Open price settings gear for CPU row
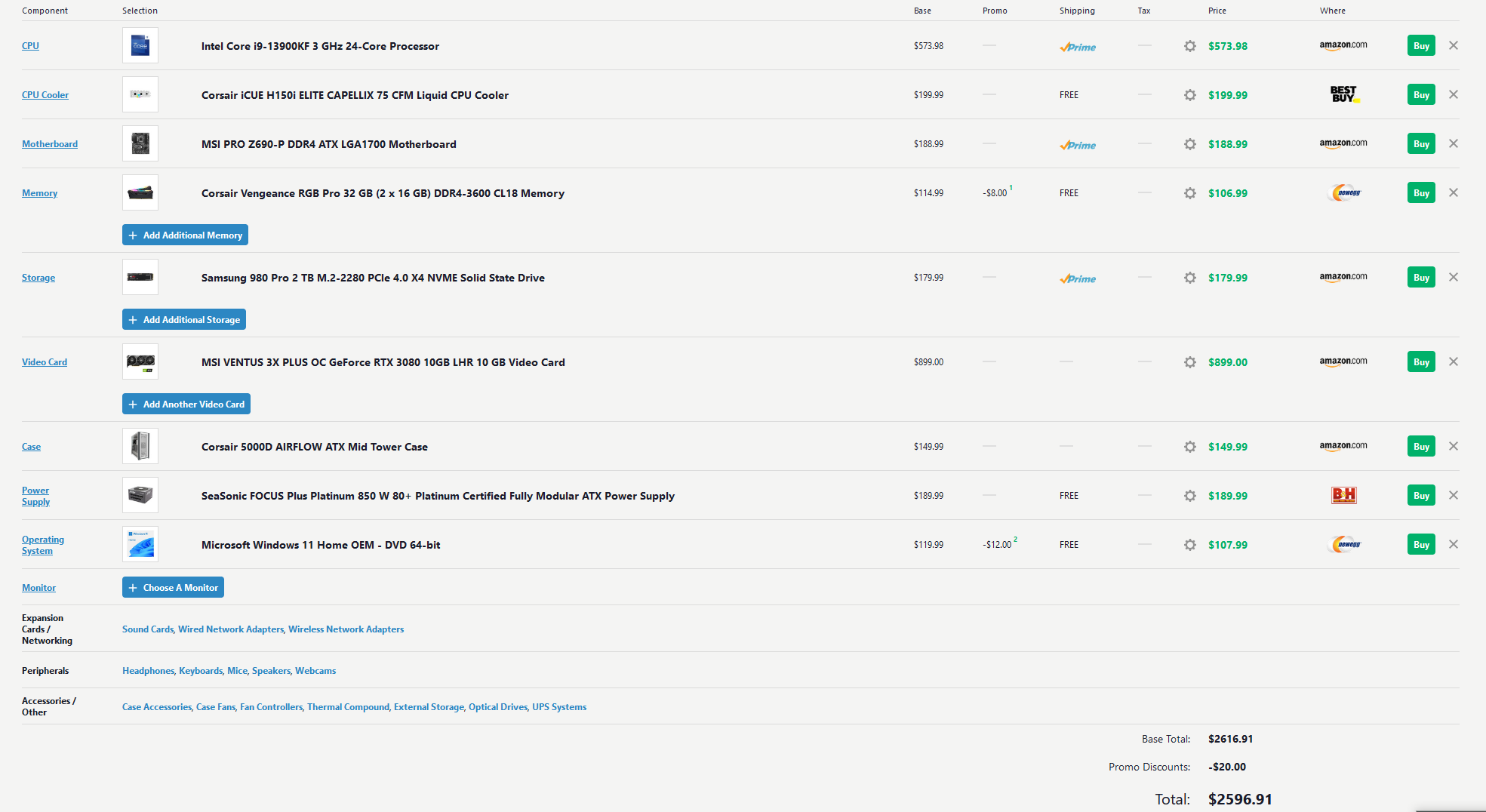This screenshot has height=812, width=1486. (x=1190, y=46)
